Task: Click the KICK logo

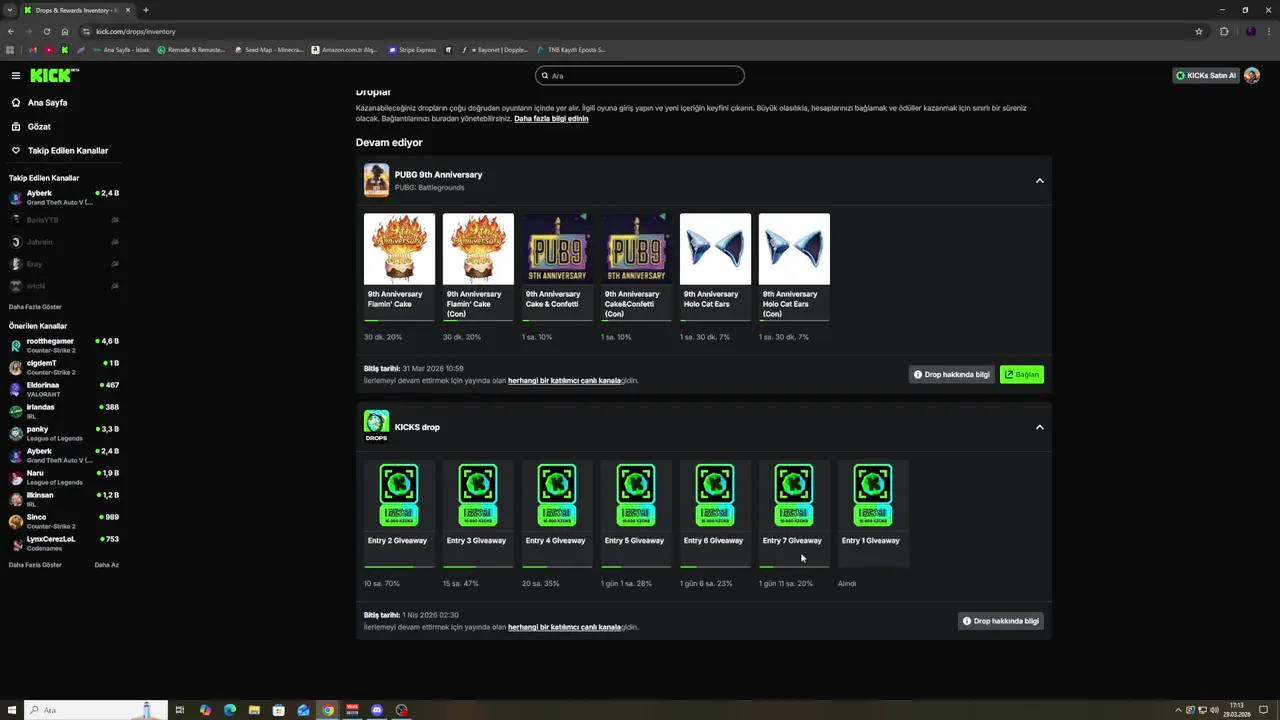Action: 54,75
